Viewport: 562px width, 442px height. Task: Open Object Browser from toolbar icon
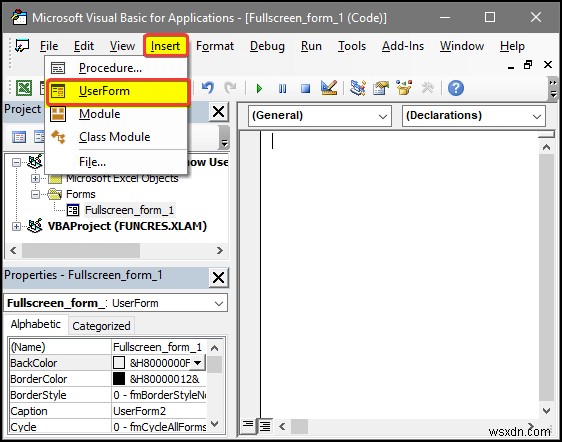(404, 87)
